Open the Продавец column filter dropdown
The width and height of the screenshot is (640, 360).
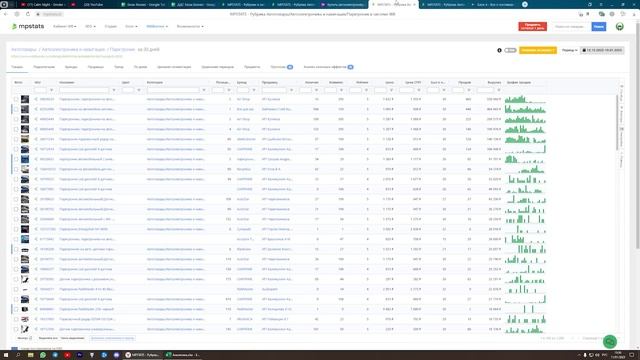coord(291,90)
